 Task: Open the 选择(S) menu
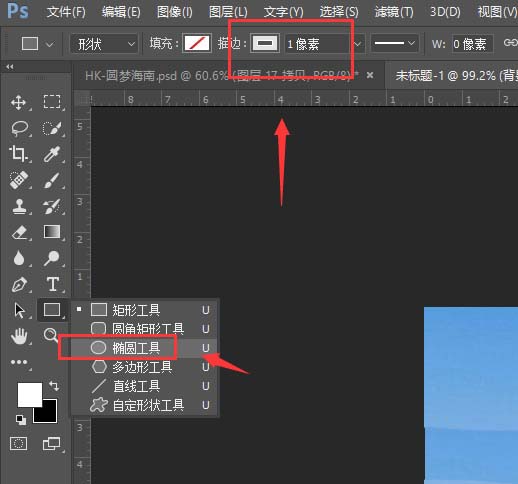pyautogui.click(x=339, y=12)
